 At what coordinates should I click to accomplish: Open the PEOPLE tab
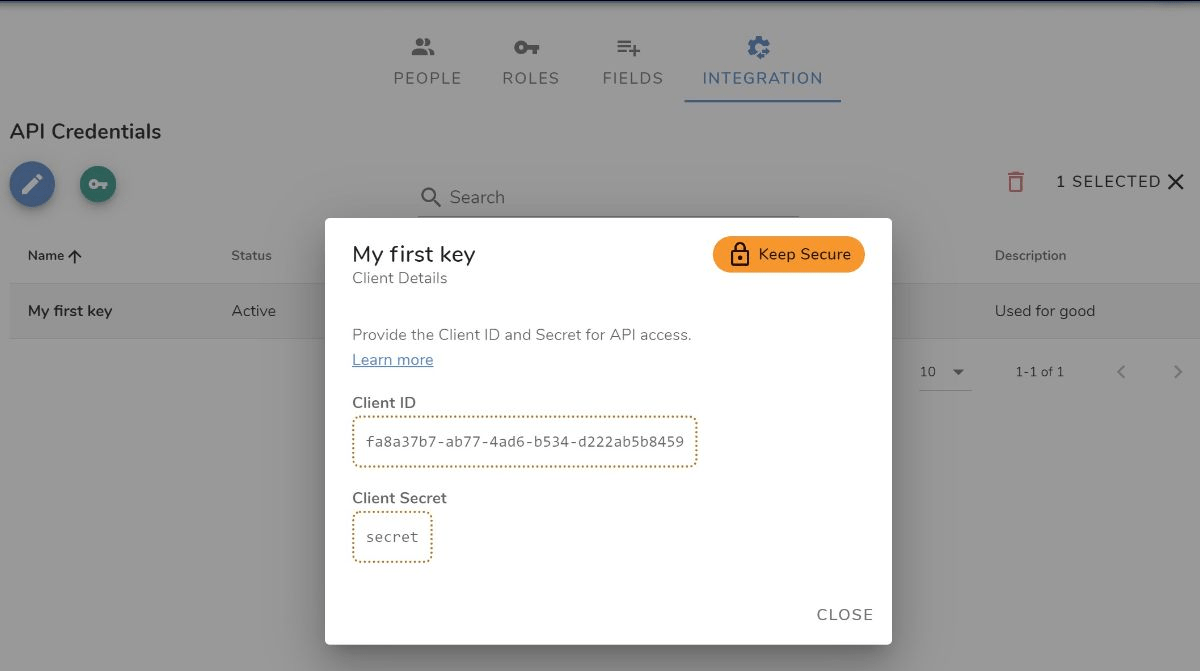click(427, 63)
